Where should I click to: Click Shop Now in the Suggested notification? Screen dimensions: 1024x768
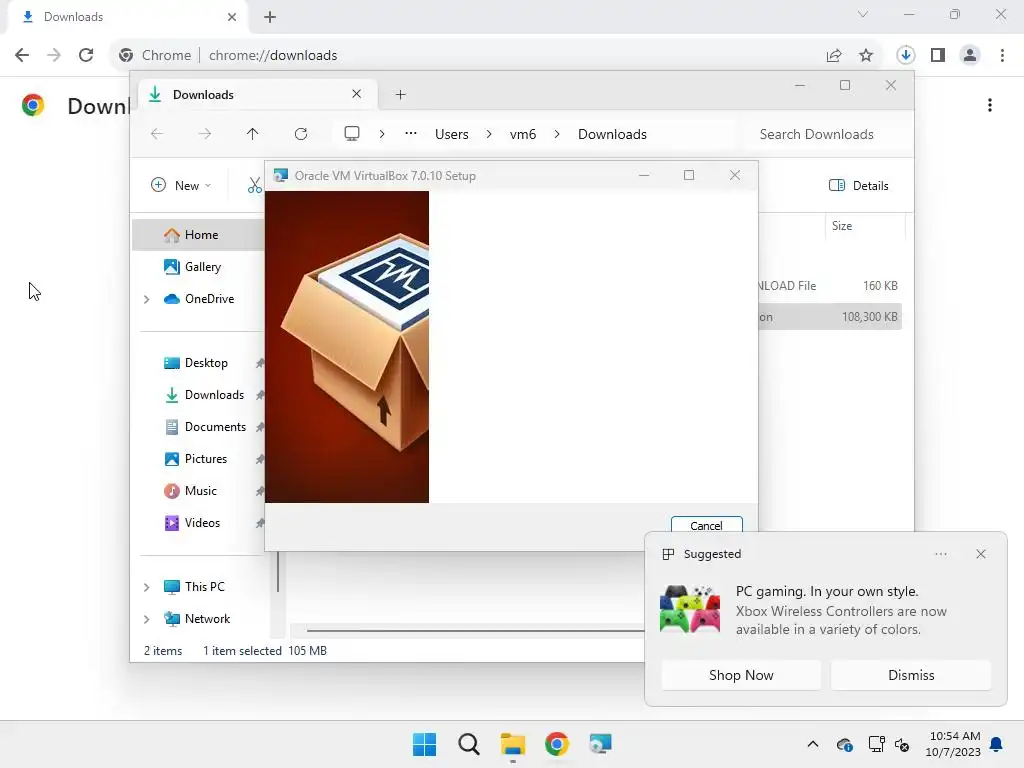coord(741,675)
